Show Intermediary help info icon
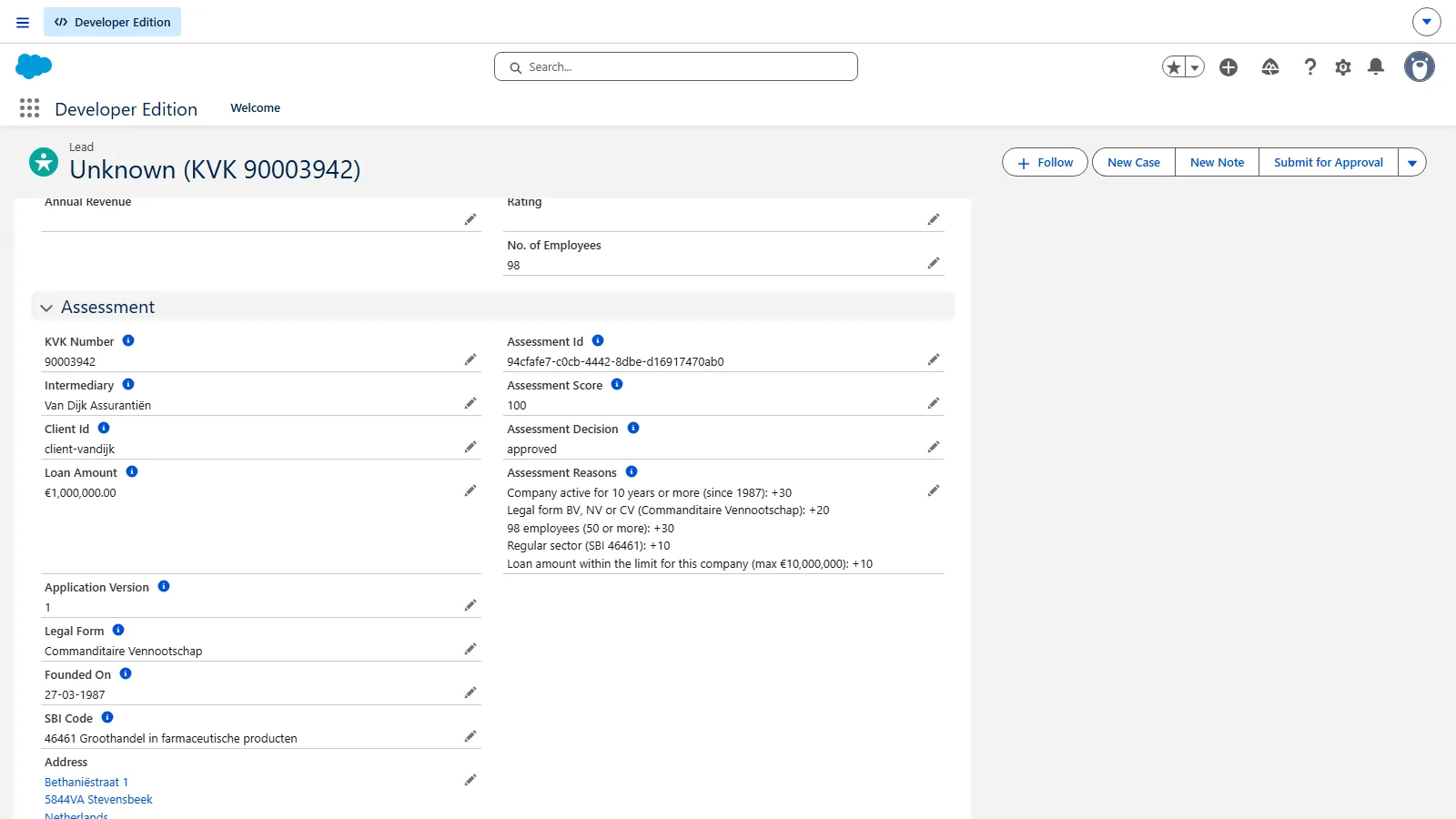The image size is (1456, 819). [128, 384]
